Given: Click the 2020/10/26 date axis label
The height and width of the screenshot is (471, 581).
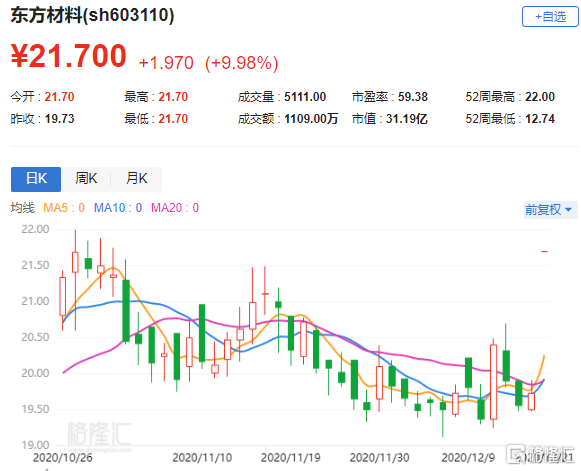Looking at the screenshot, I should (63, 458).
